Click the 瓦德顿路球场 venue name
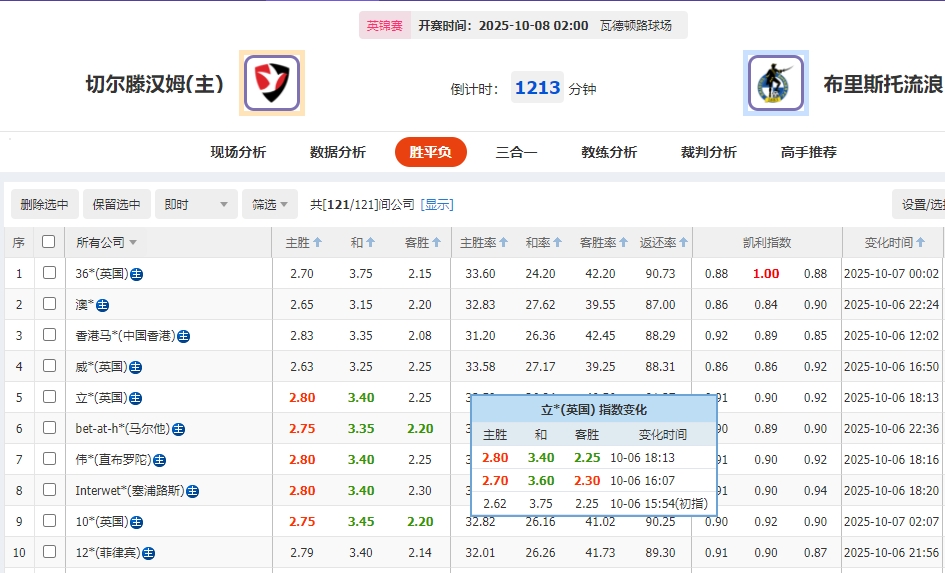This screenshot has width=945, height=573. click(x=636, y=25)
